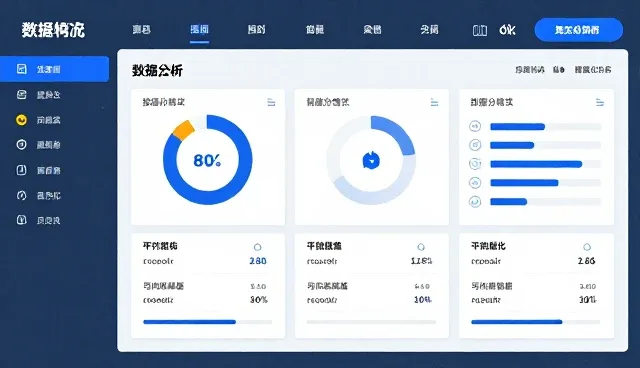Select the first top navigation tab
Screen dimensions: 640x368
point(142,29)
